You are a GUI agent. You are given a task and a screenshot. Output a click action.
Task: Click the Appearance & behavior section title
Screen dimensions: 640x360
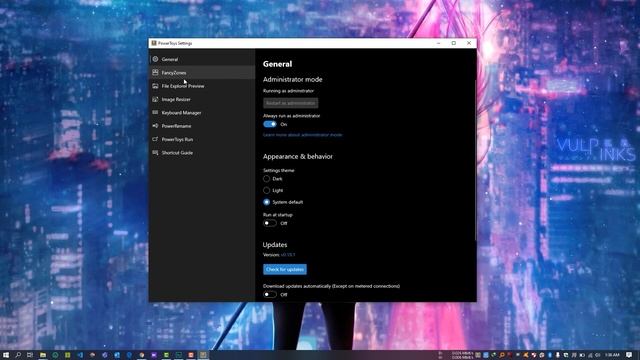(298, 157)
